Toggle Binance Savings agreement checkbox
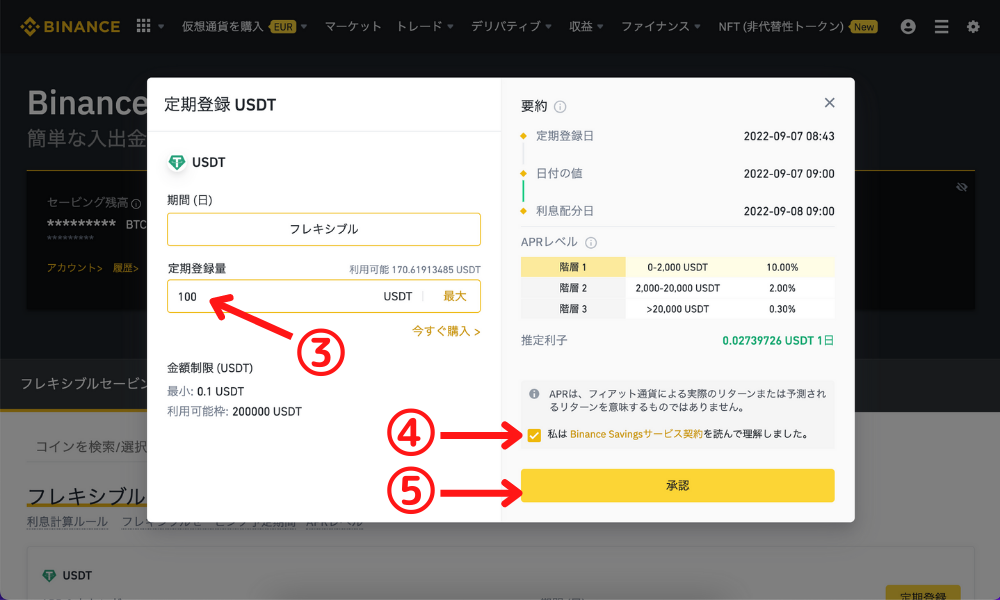This screenshot has height=600, width=1000. click(x=534, y=435)
